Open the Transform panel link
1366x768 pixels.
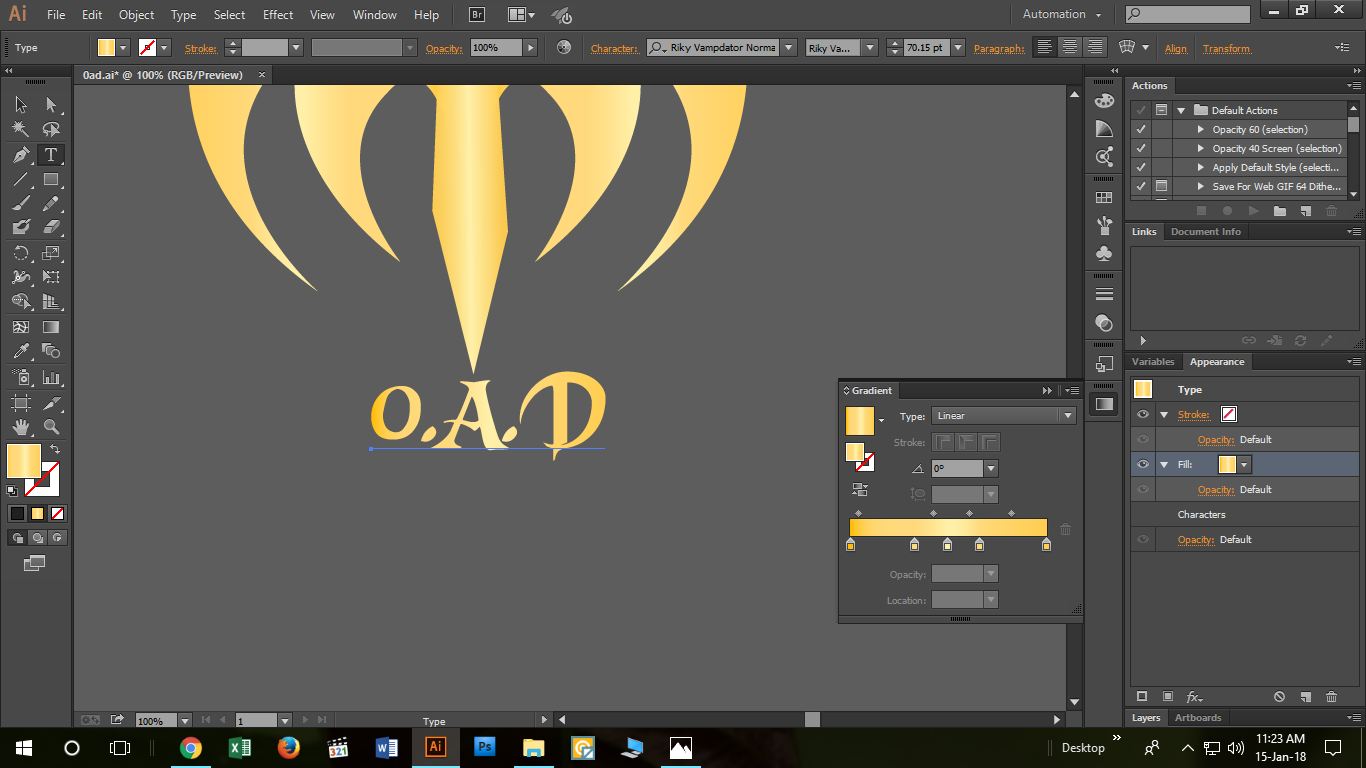coord(1226,48)
